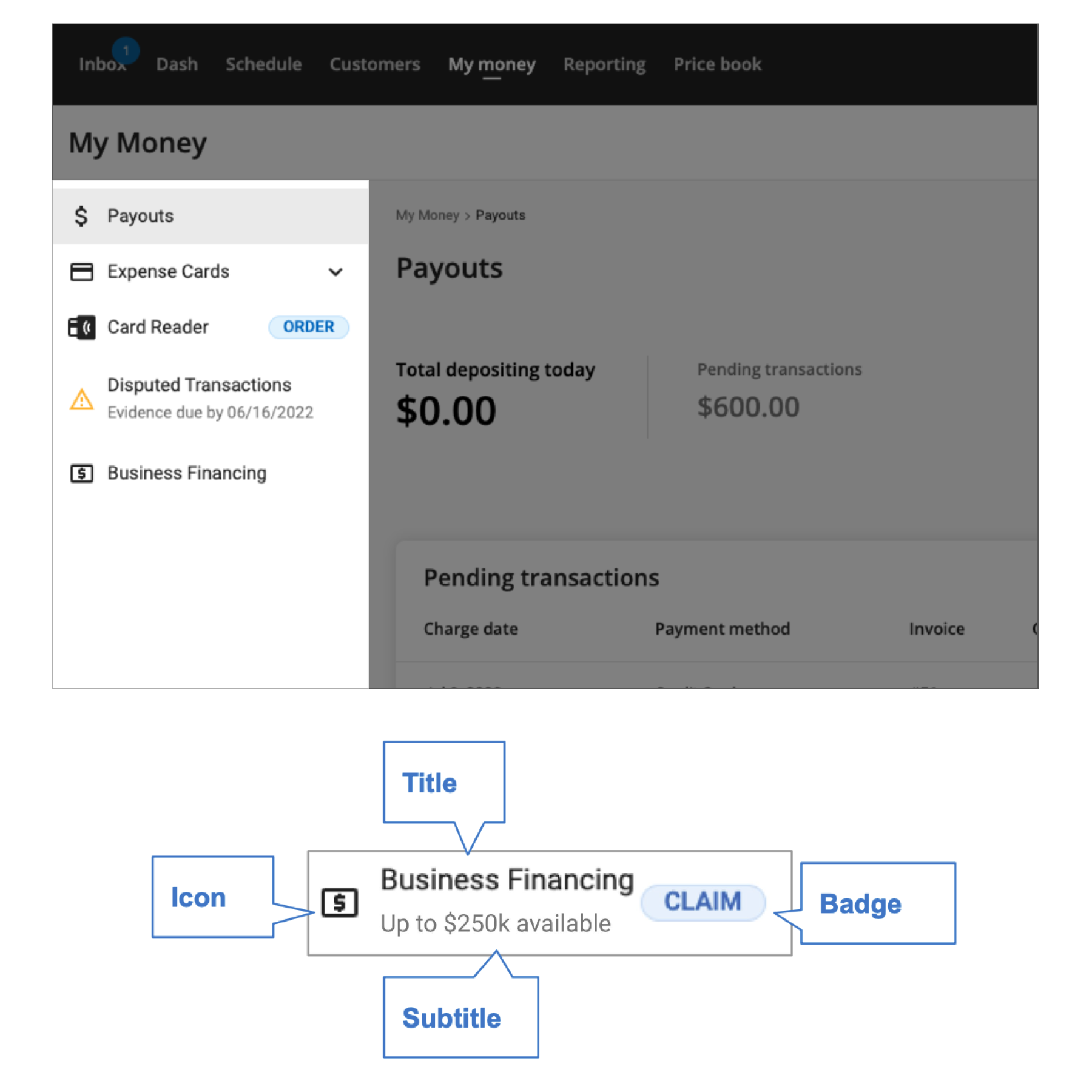
Task: Open the Inbox tab
Action: pos(101,64)
